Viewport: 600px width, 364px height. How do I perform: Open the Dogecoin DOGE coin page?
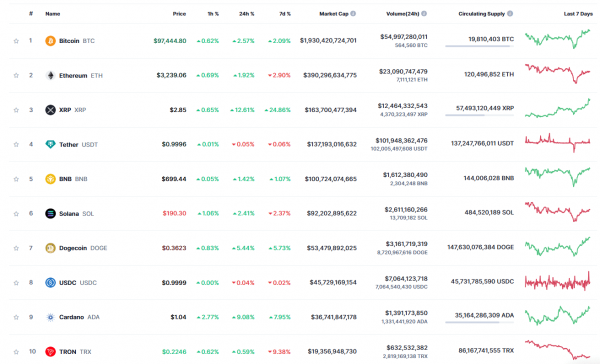point(83,248)
